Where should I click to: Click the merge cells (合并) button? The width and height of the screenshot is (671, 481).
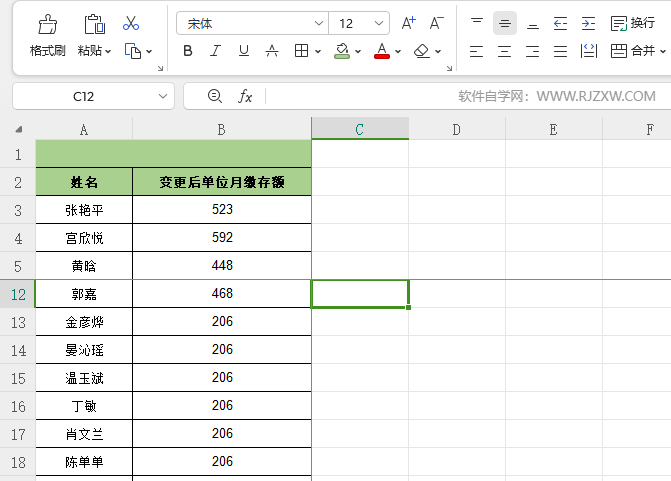[632, 51]
